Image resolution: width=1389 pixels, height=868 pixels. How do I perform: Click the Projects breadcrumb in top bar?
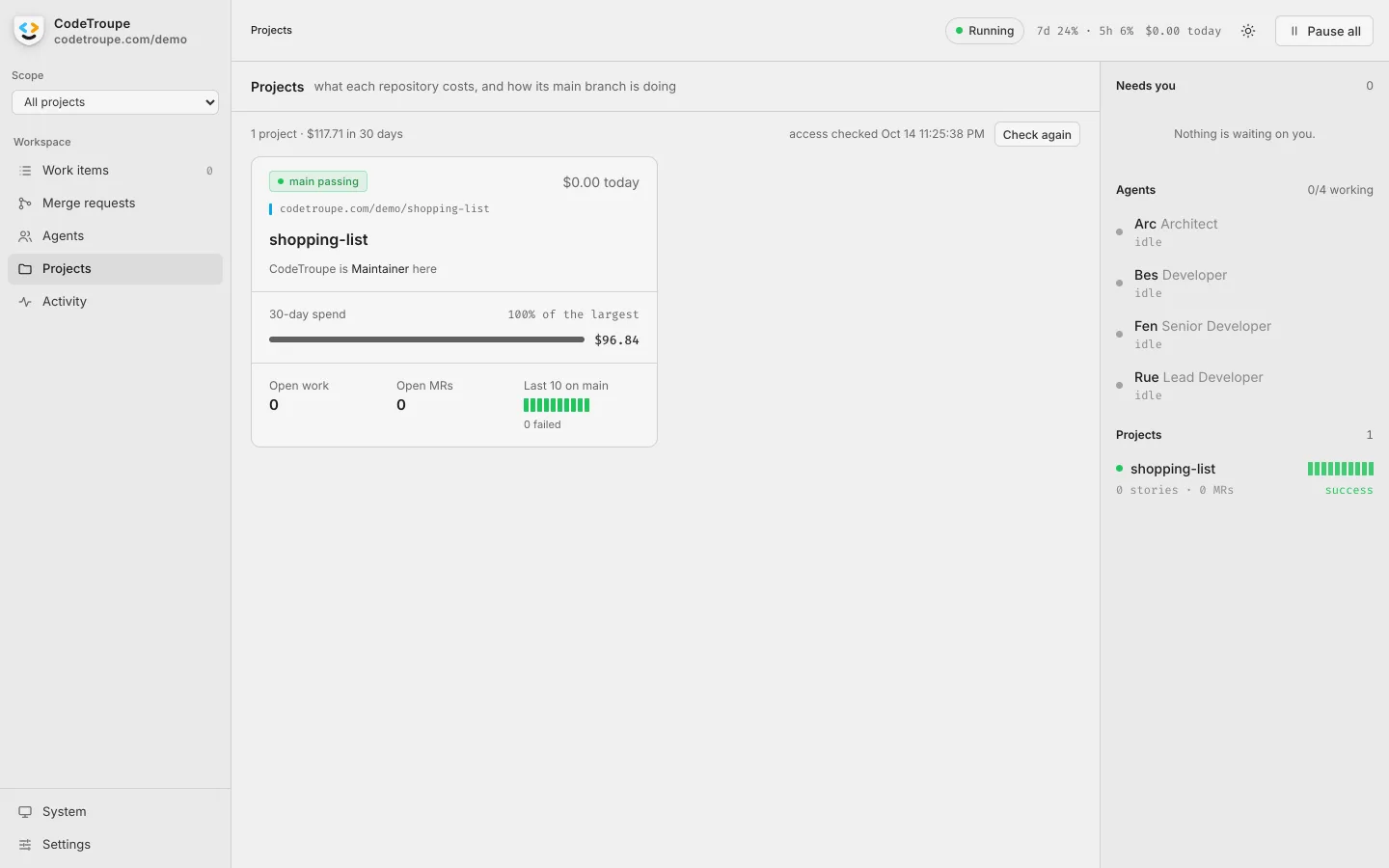[x=271, y=31]
